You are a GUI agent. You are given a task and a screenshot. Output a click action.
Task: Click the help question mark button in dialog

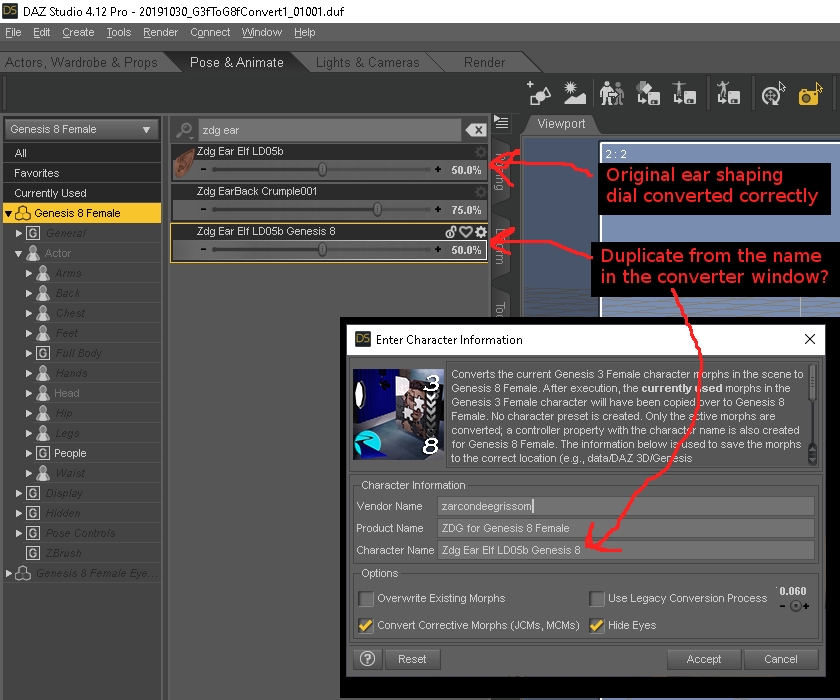click(x=368, y=659)
